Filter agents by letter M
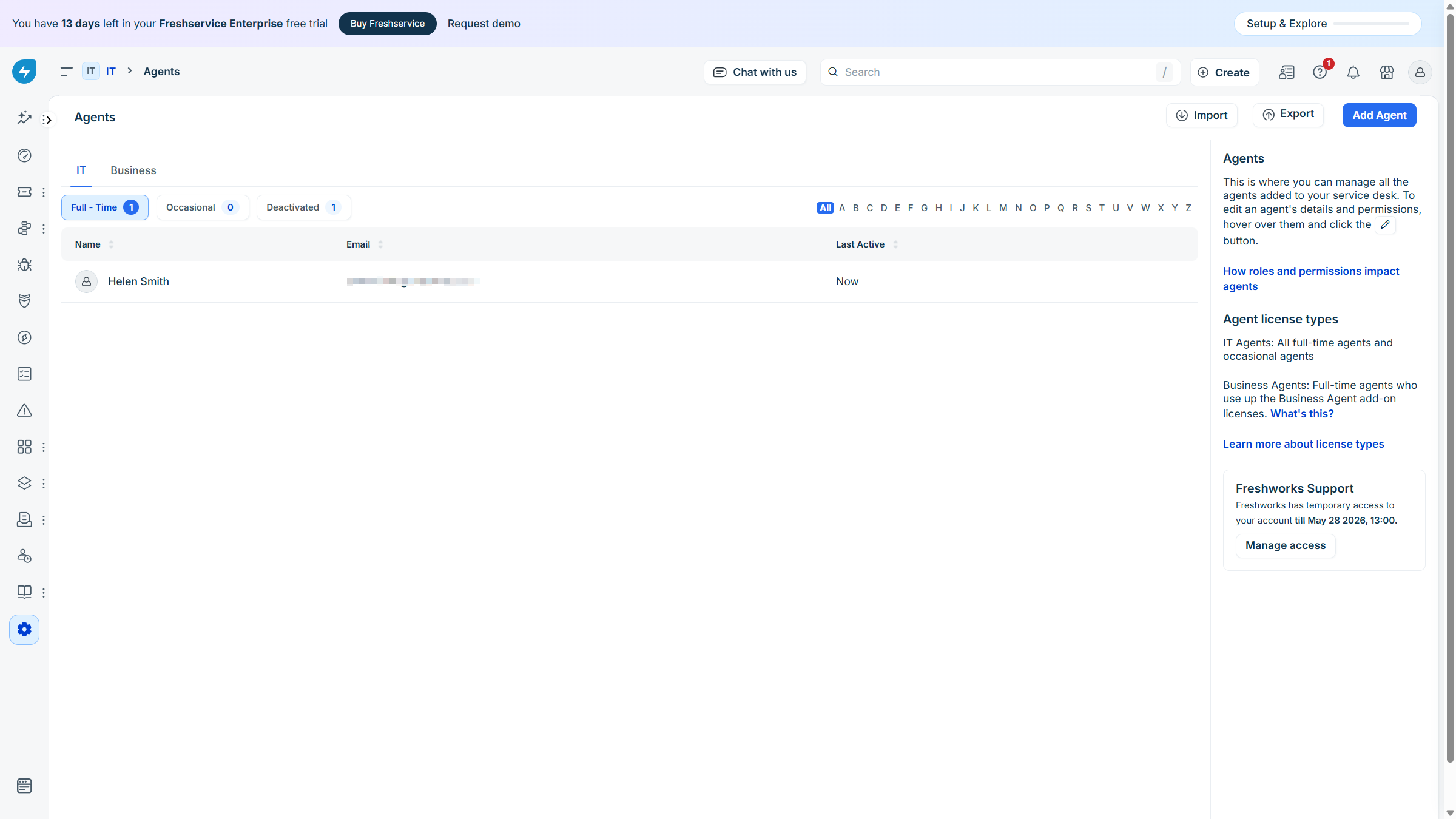1456x819 pixels. click(x=1003, y=208)
